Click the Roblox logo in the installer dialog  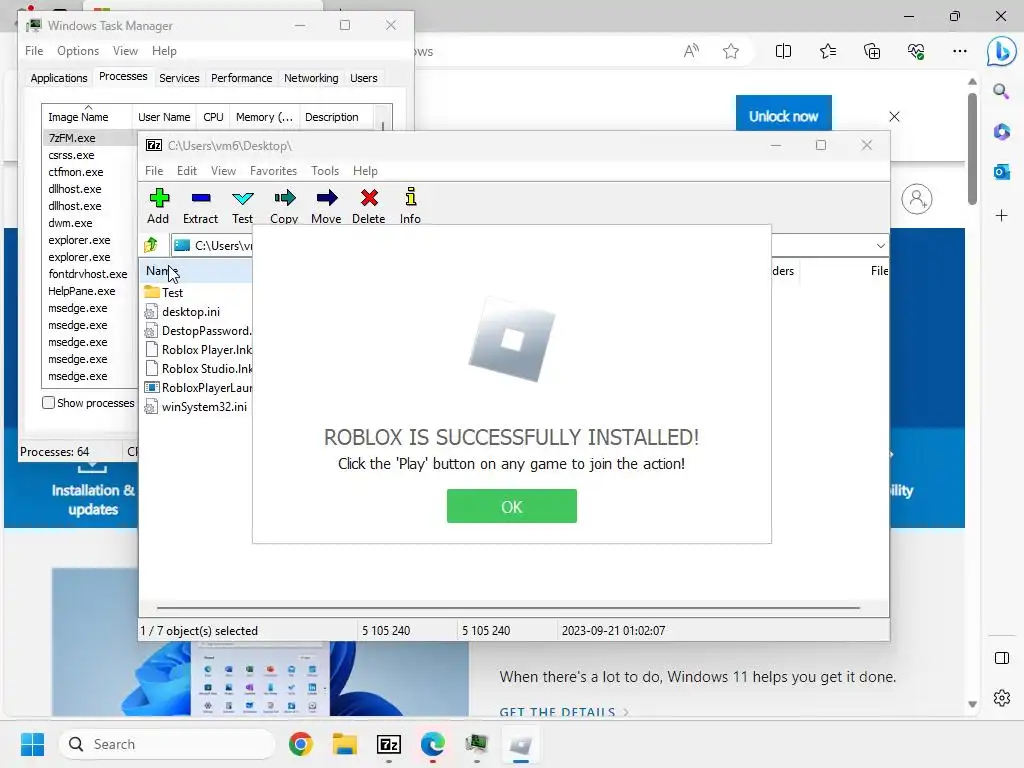[512, 338]
